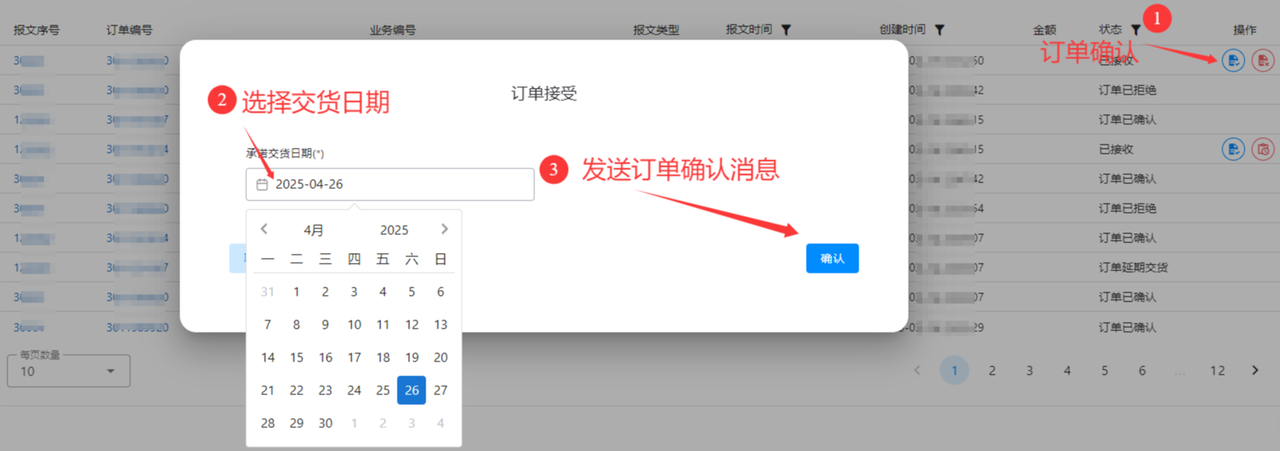Click the 确认 button in the dialog
This screenshot has height=451, width=1280.
832,258
